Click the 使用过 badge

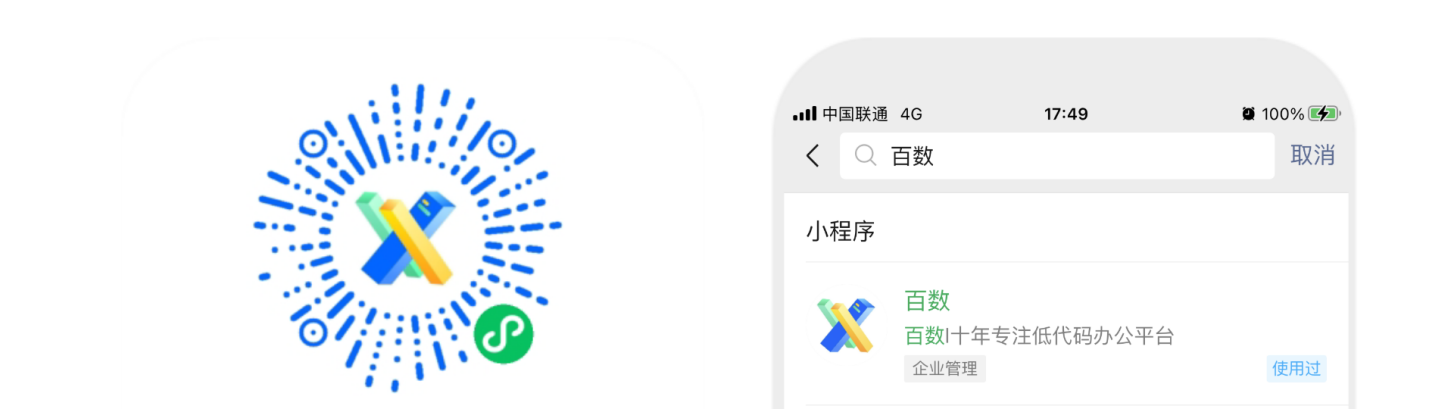point(1296,369)
